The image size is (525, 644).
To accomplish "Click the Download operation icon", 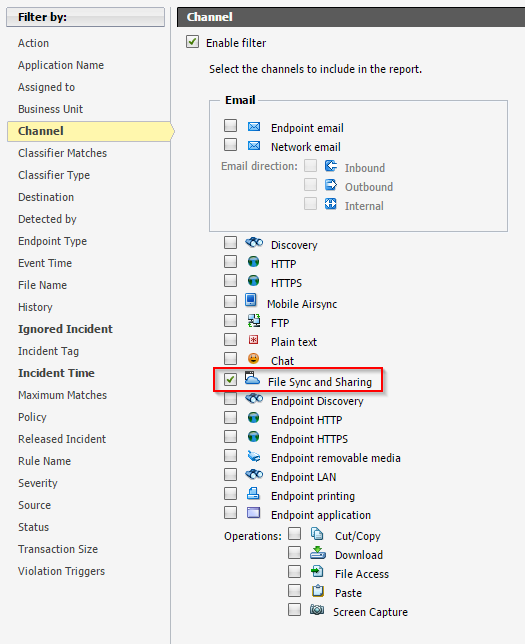I will [x=318, y=553].
